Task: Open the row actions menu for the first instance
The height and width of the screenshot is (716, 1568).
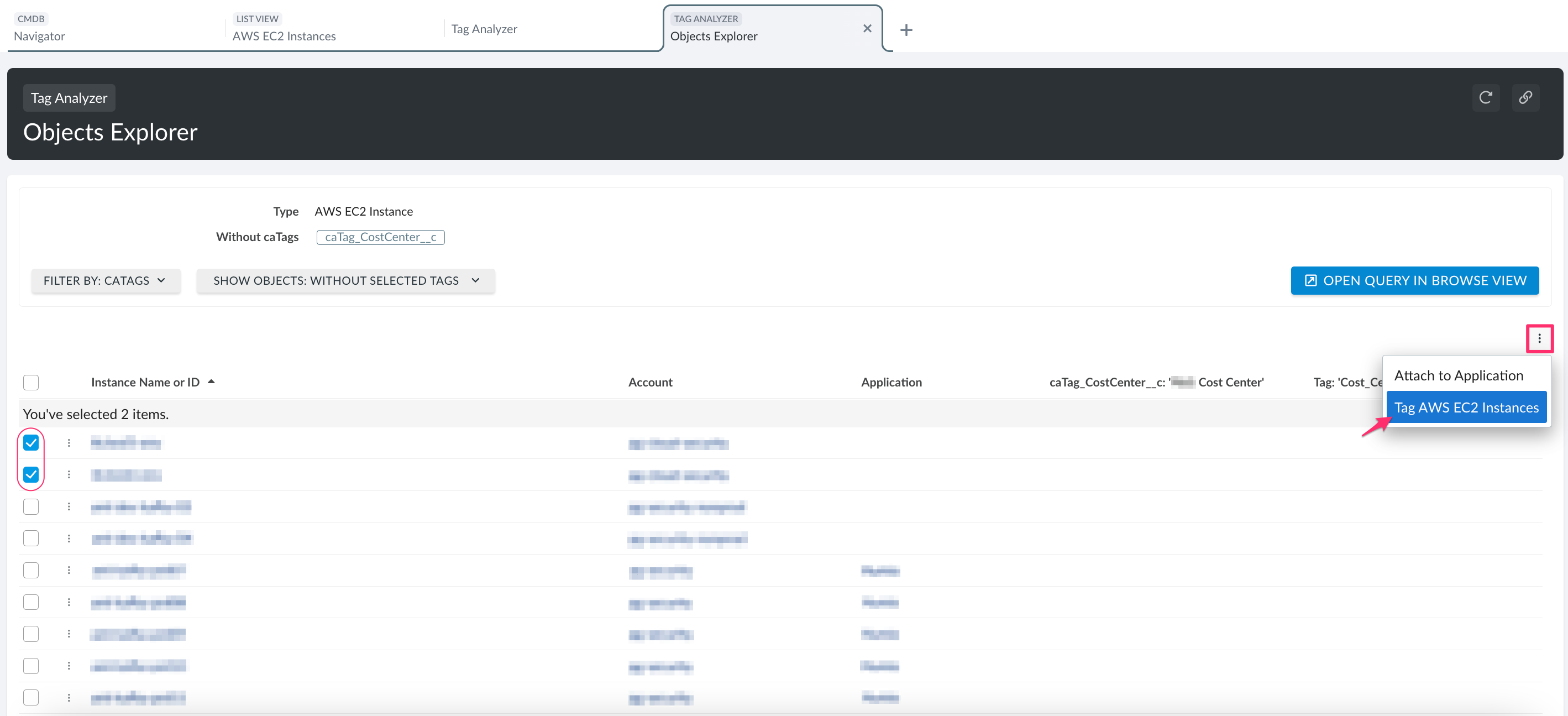Action: click(x=69, y=443)
